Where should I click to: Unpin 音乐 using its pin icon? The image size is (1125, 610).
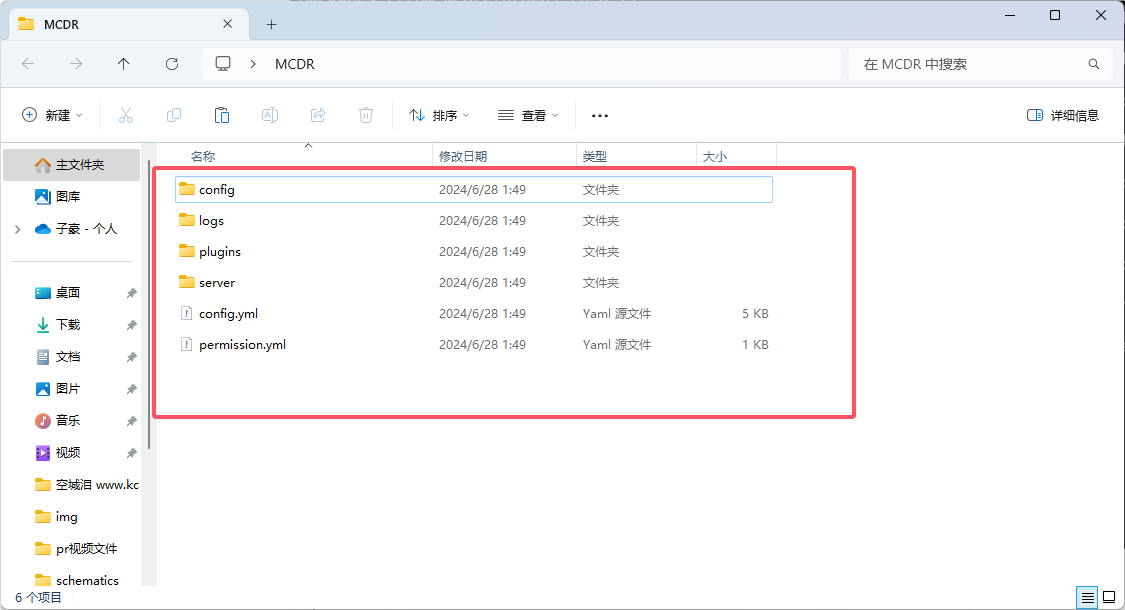131,421
